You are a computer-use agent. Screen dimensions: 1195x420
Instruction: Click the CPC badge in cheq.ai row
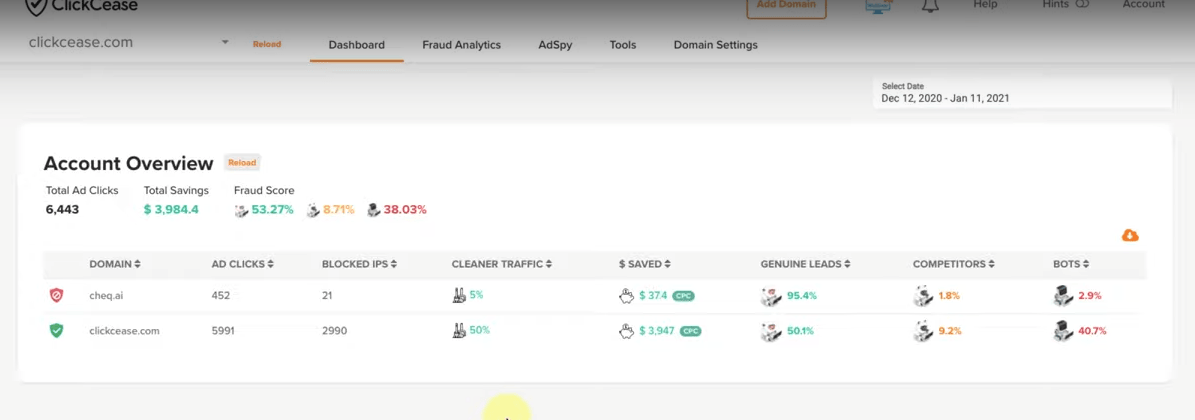(683, 296)
